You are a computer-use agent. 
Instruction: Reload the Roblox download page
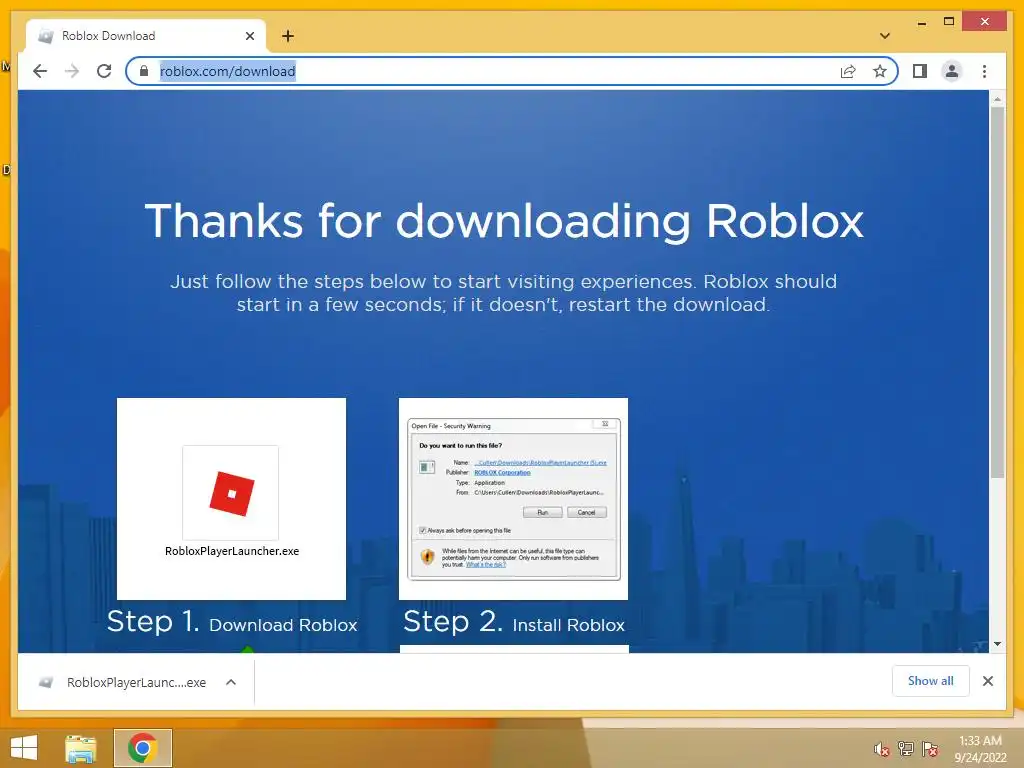click(x=104, y=71)
